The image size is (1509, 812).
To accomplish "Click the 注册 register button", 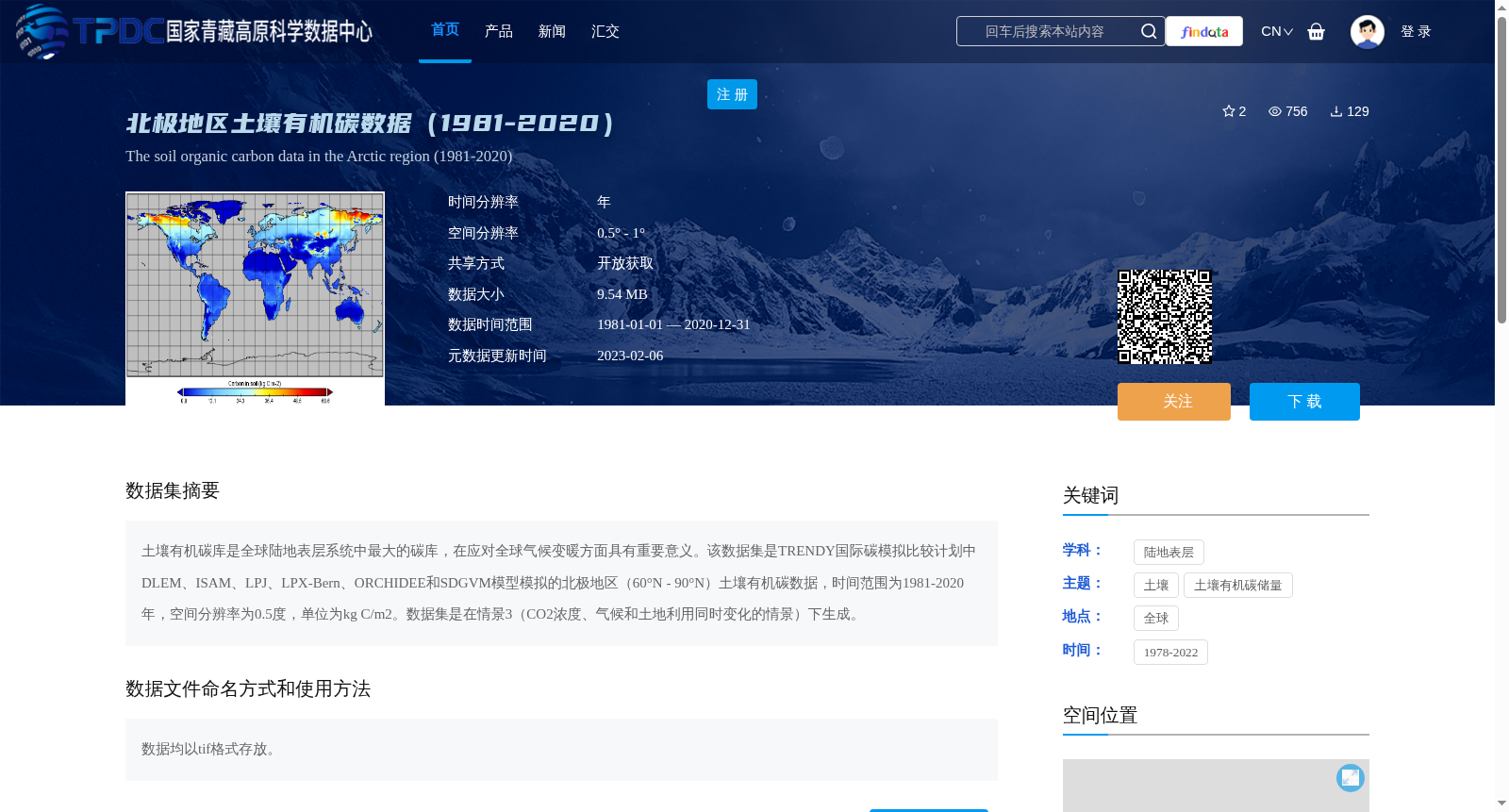I will (732, 94).
